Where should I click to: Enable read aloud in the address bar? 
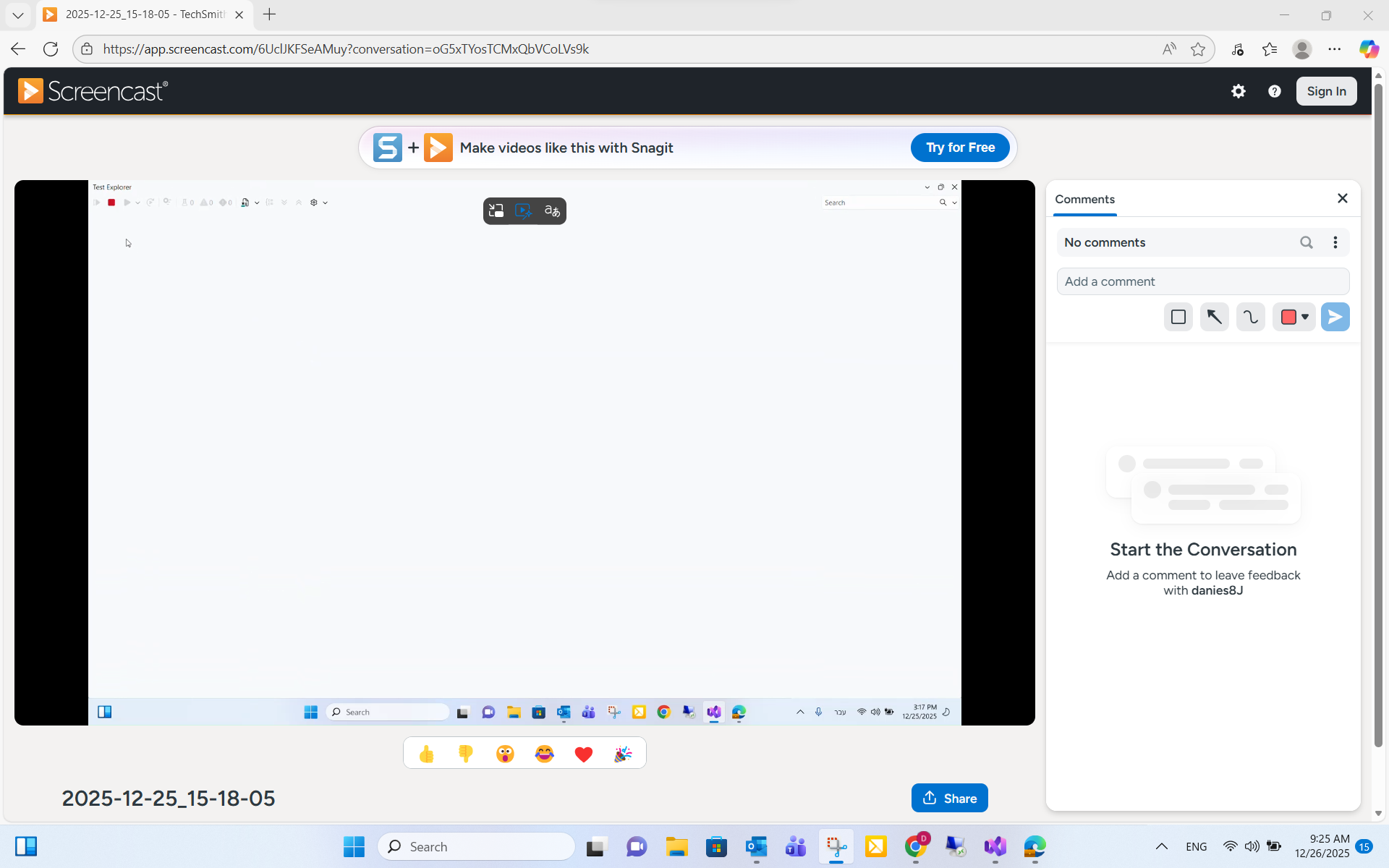click(x=1169, y=48)
